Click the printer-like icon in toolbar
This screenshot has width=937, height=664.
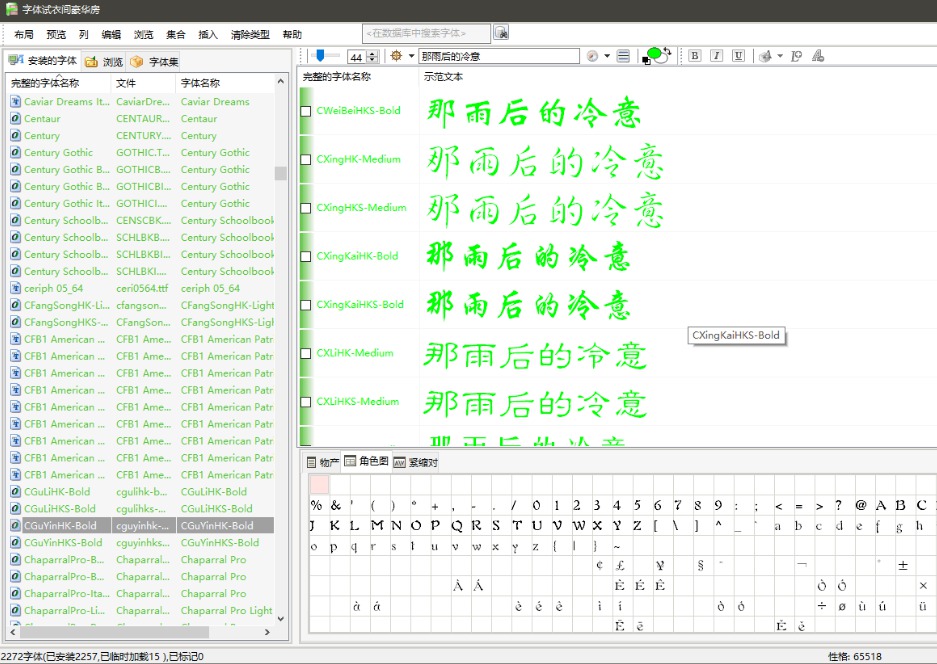pos(765,56)
